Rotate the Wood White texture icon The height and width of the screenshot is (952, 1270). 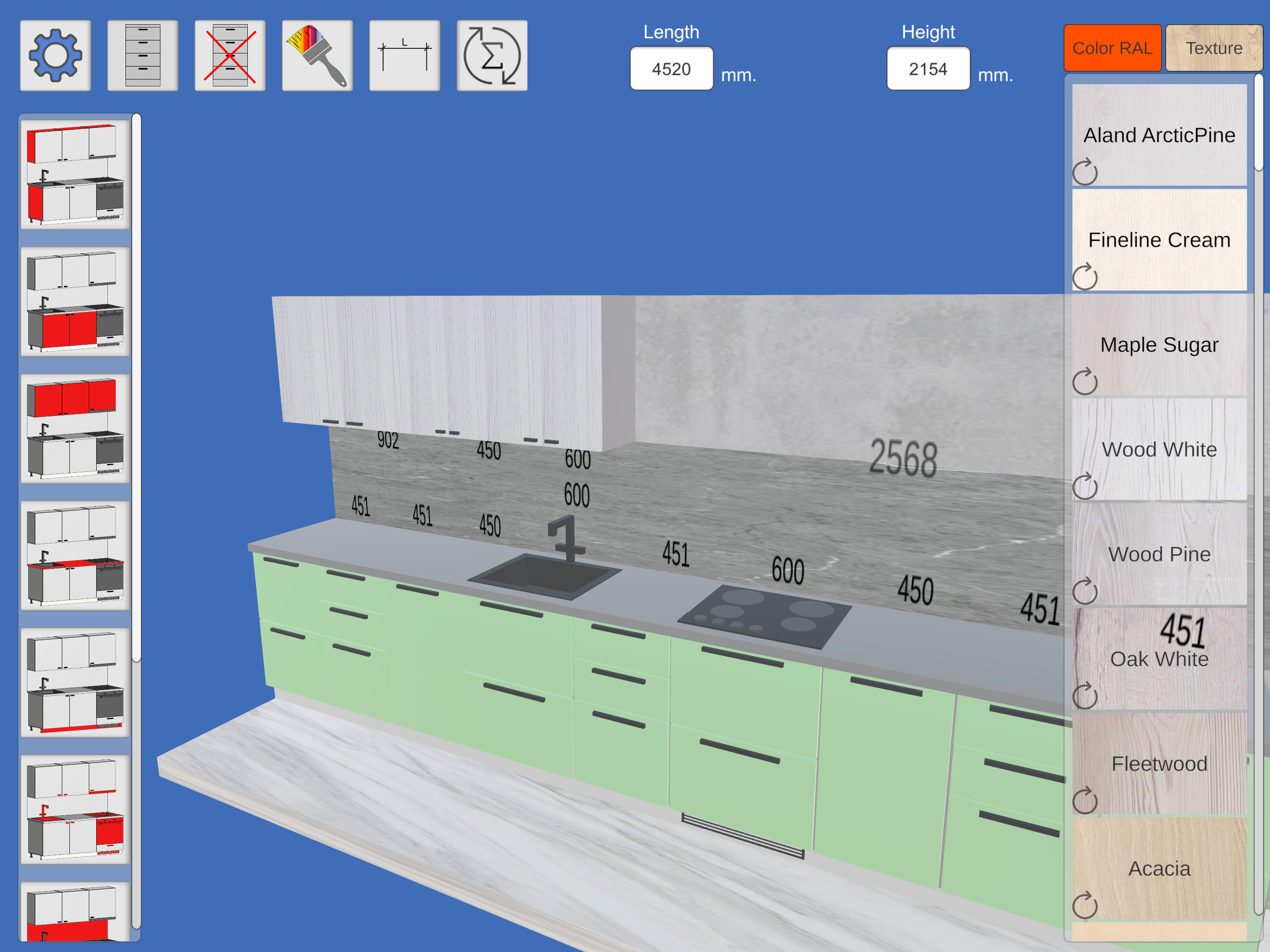pos(1085,486)
